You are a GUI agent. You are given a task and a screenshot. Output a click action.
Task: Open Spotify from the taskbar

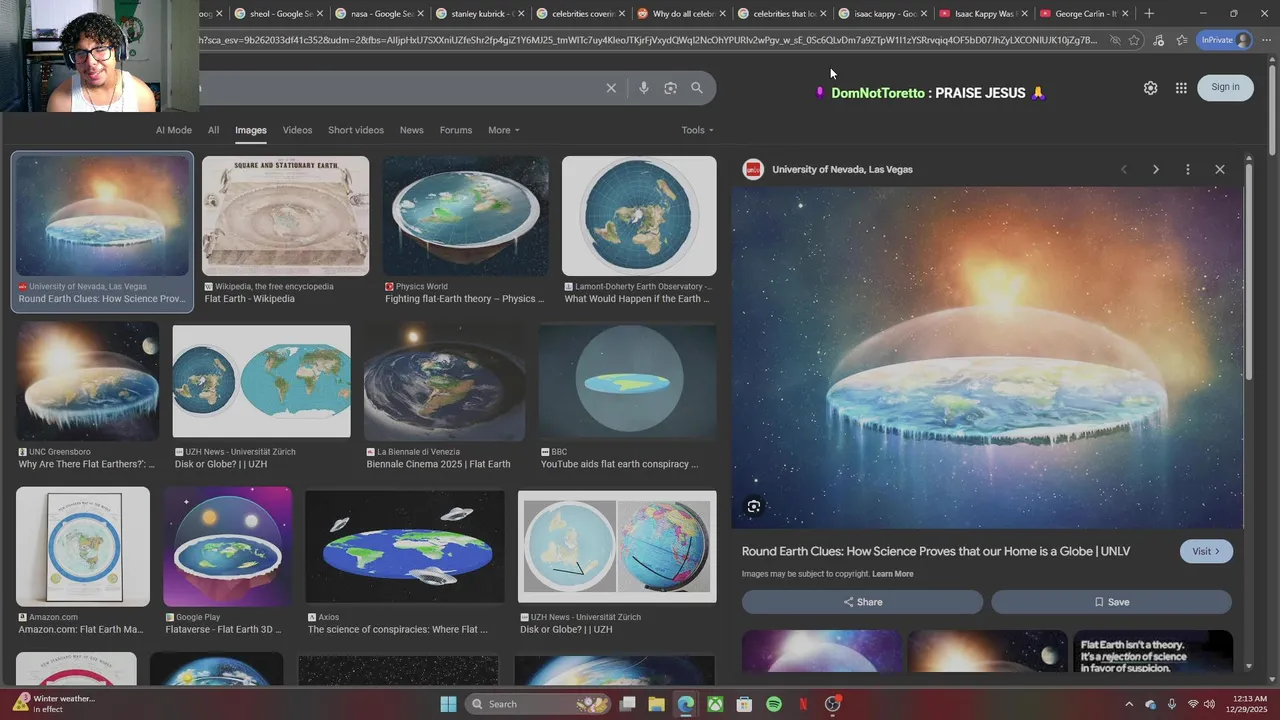tap(774, 704)
